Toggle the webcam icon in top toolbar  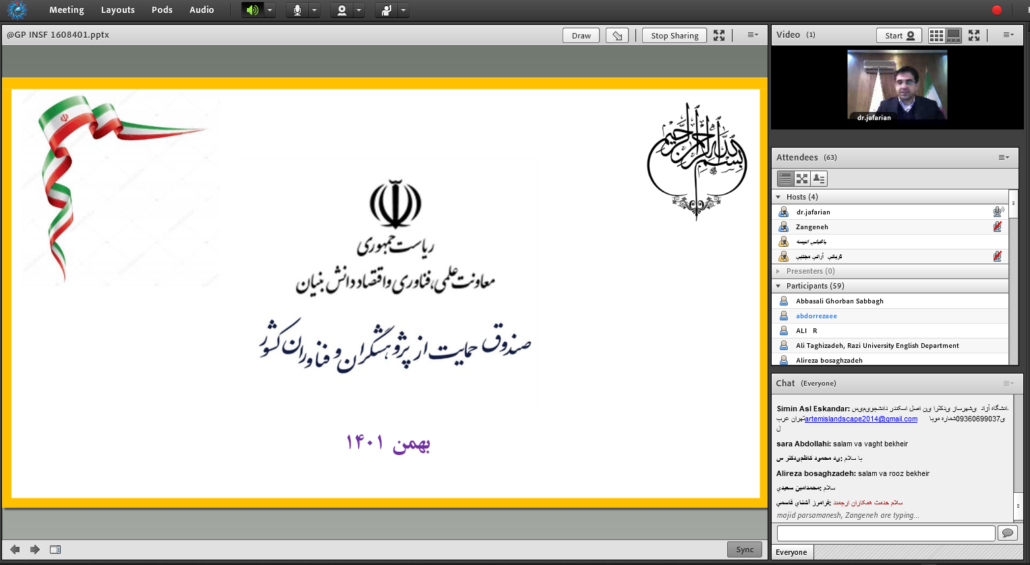pyautogui.click(x=342, y=10)
